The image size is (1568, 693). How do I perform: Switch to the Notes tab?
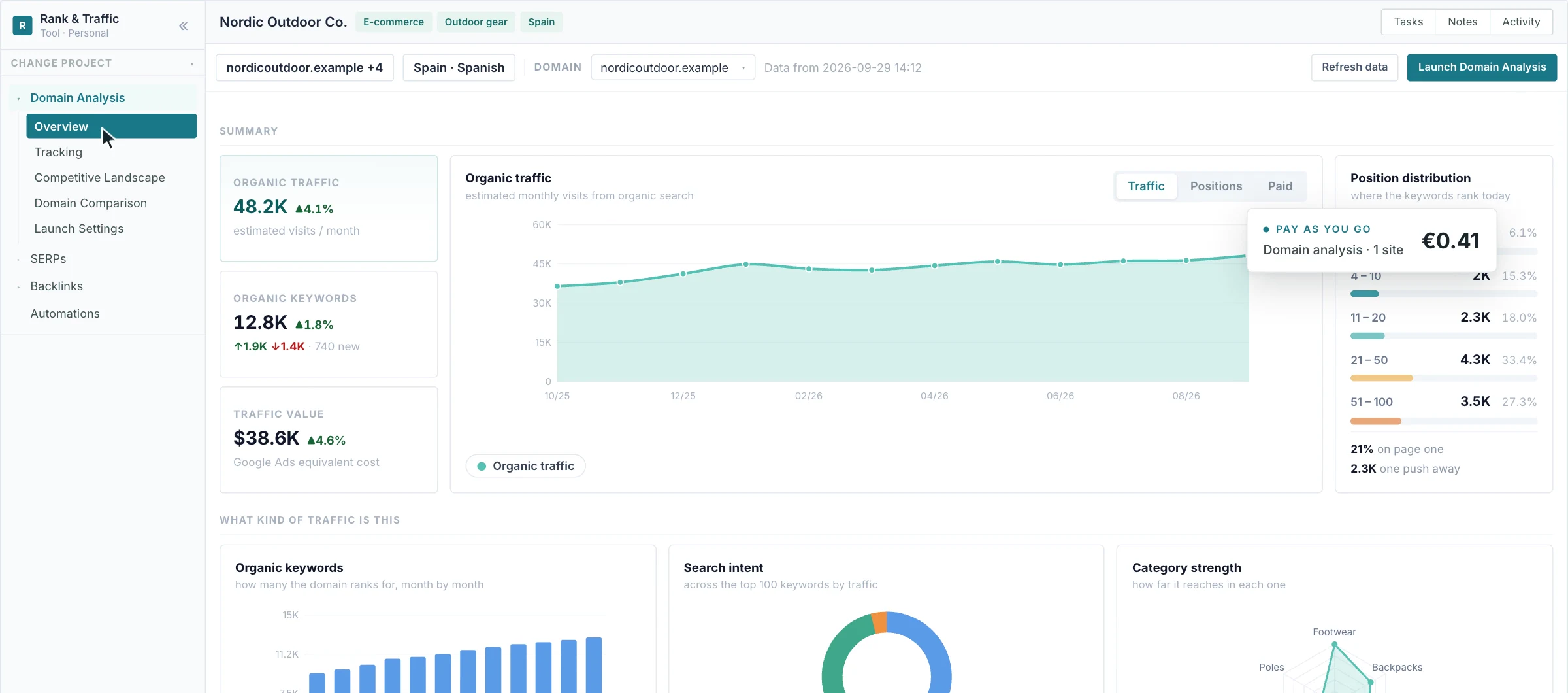(1462, 22)
